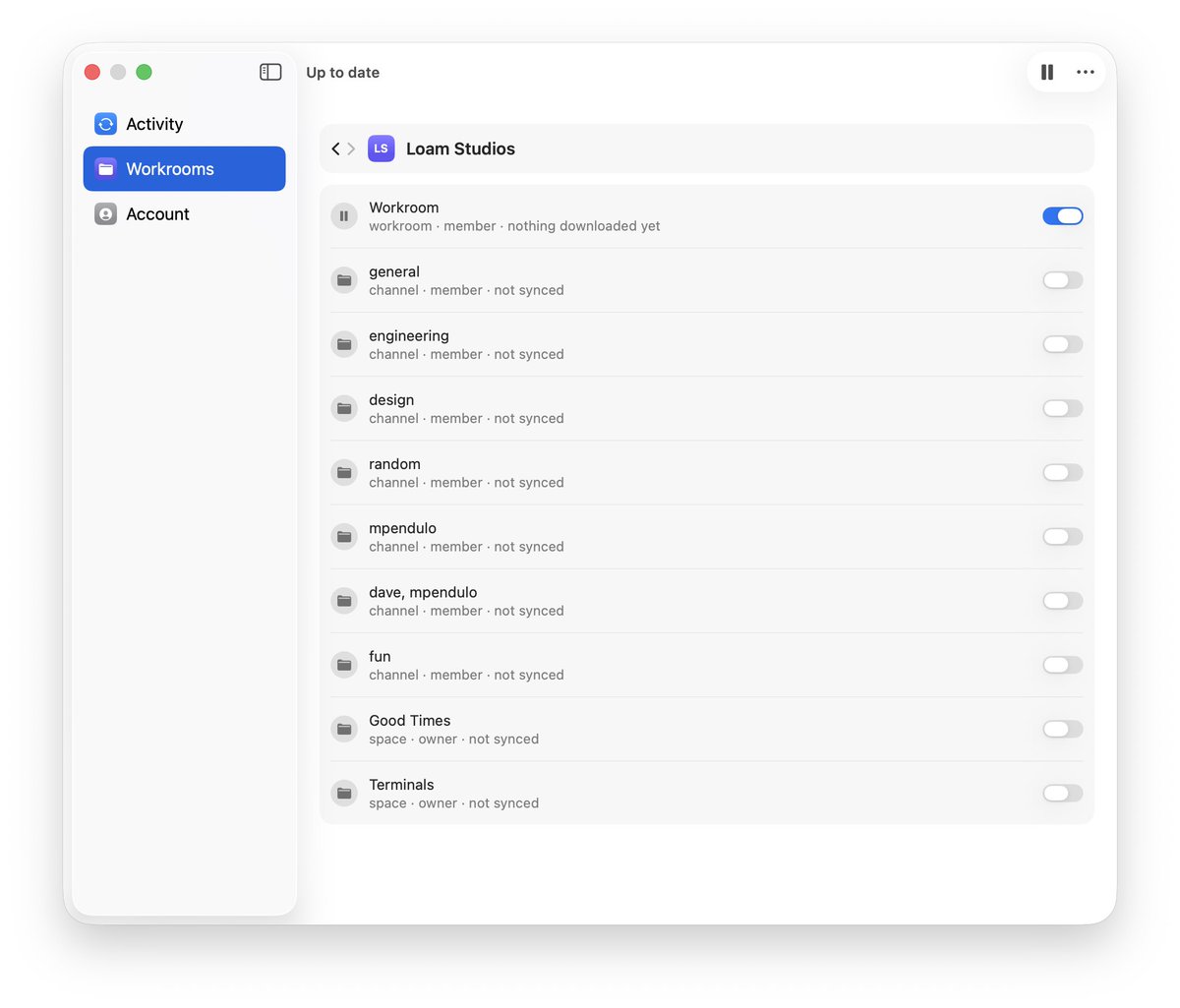
Task: Click the Activity sync icon
Action: pyautogui.click(x=105, y=124)
